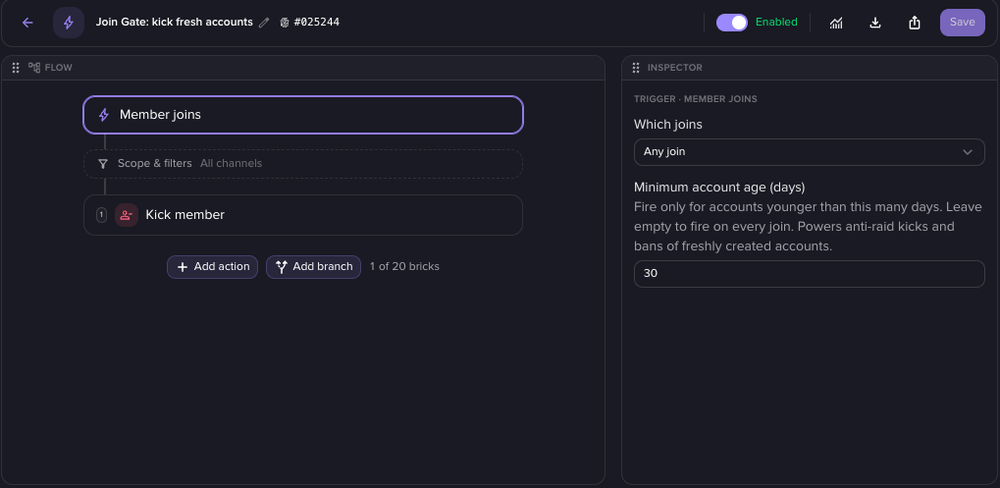Click the icon beside #025244
1000x488 pixels.
coord(284,22)
